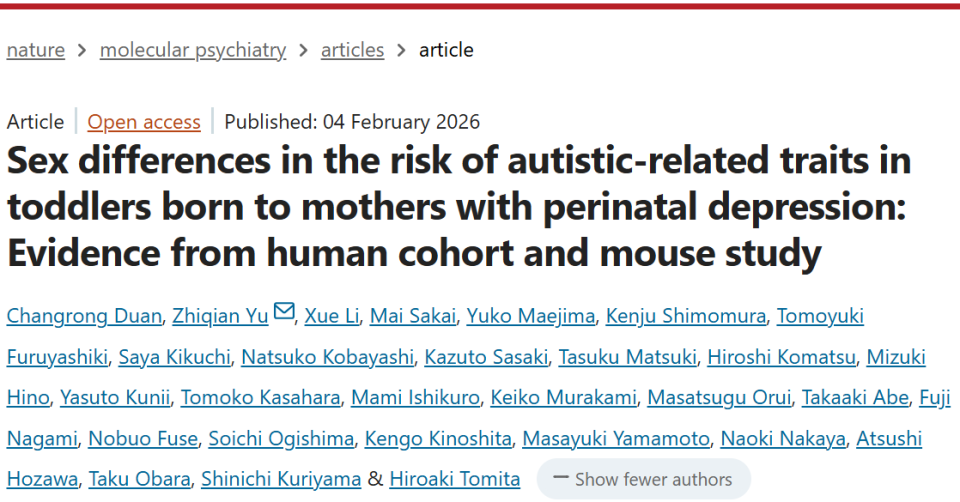Screen dimensions: 960x502
Task: Open author Tomoko Kasahara's details
Action: pyautogui.click(x=260, y=398)
